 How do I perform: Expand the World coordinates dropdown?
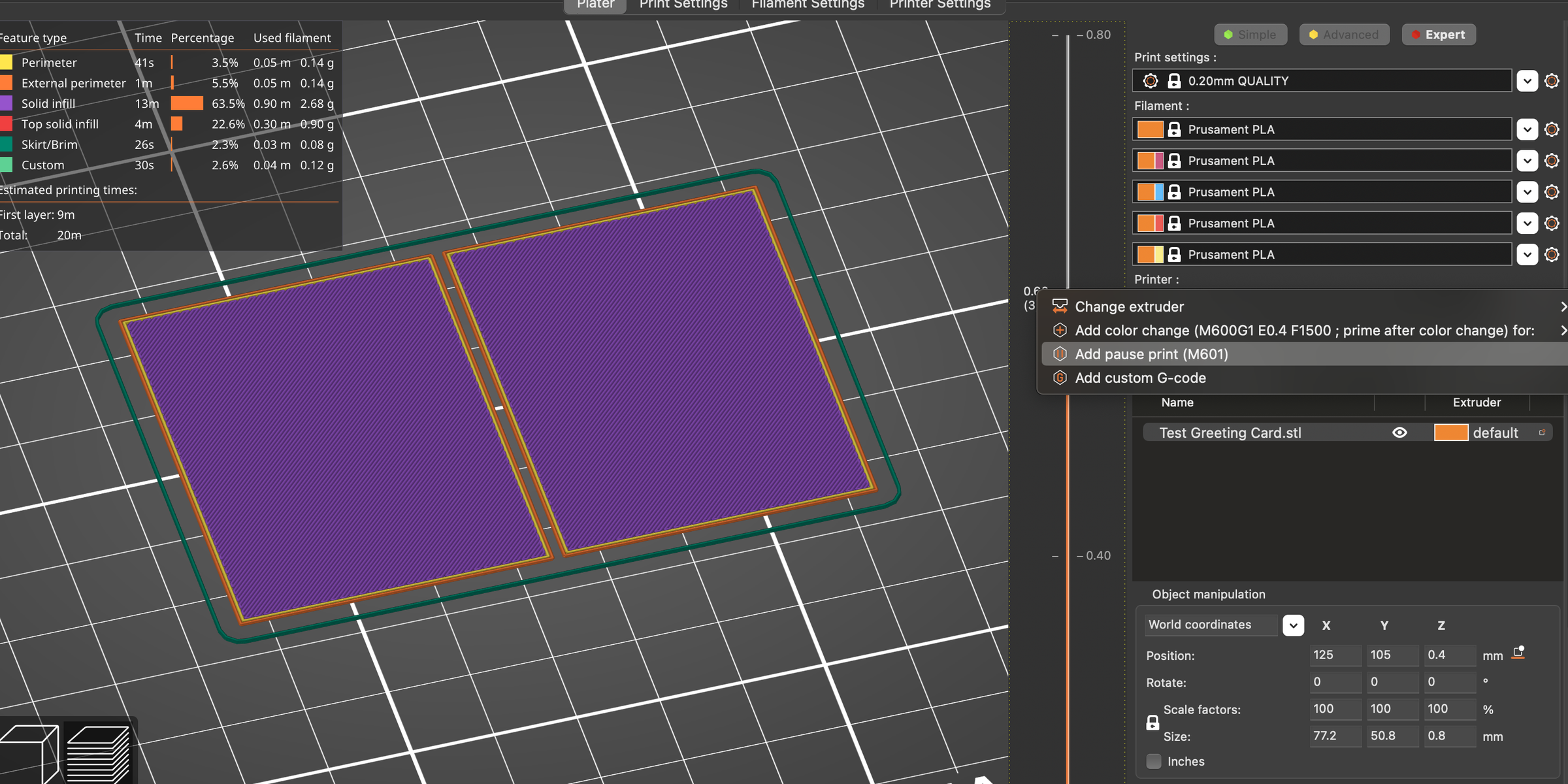click(1293, 625)
